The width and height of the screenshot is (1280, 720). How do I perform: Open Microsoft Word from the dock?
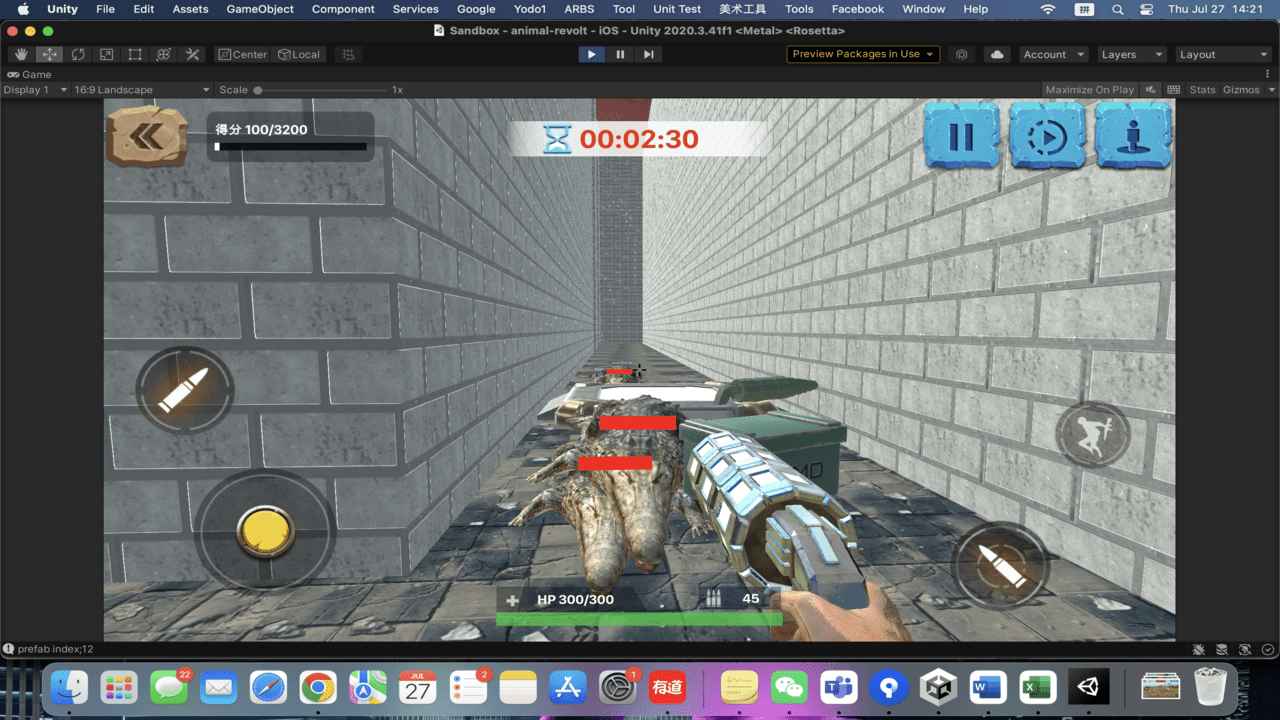[x=988, y=688]
